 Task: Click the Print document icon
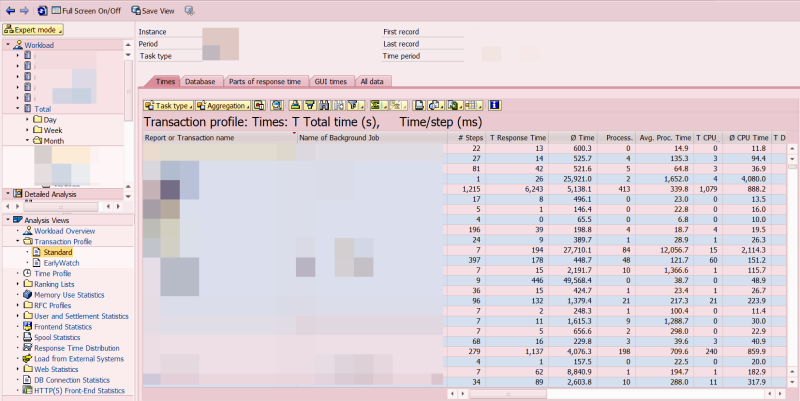[x=419, y=106]
